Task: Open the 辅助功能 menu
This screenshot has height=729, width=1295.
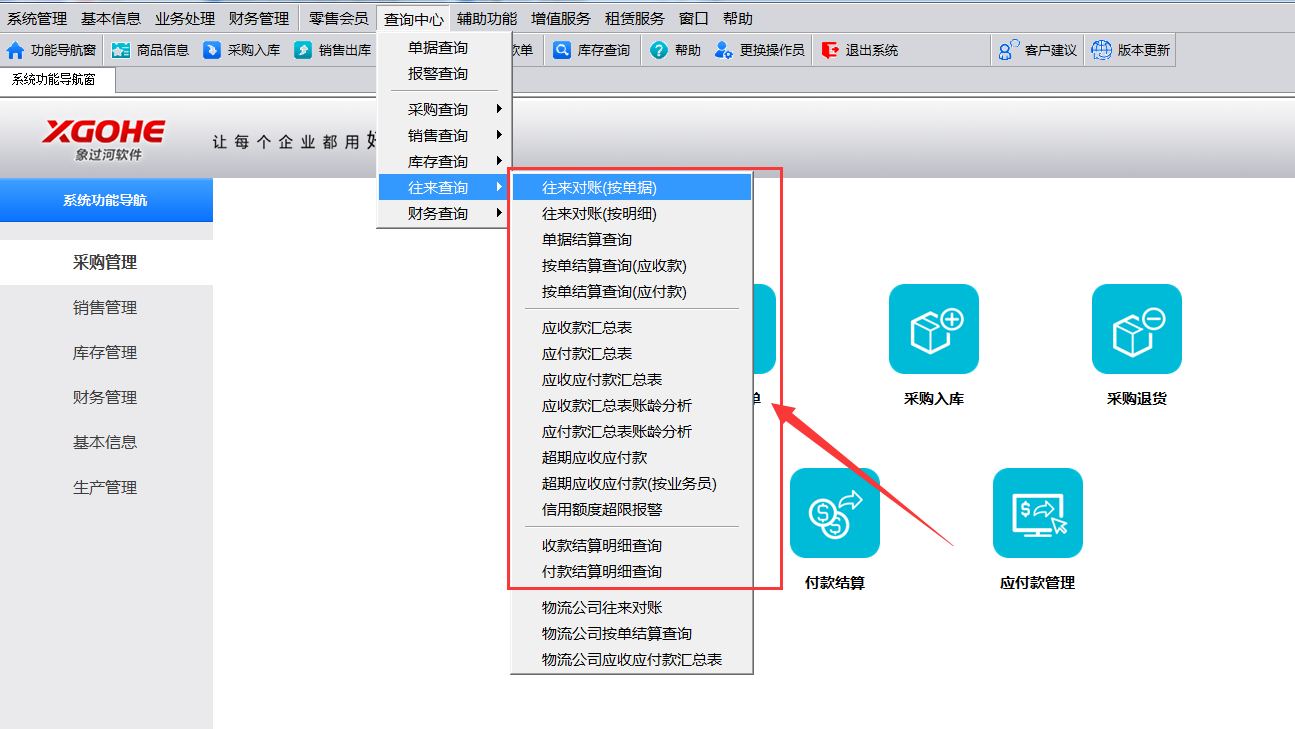Action: pos(487,18)
